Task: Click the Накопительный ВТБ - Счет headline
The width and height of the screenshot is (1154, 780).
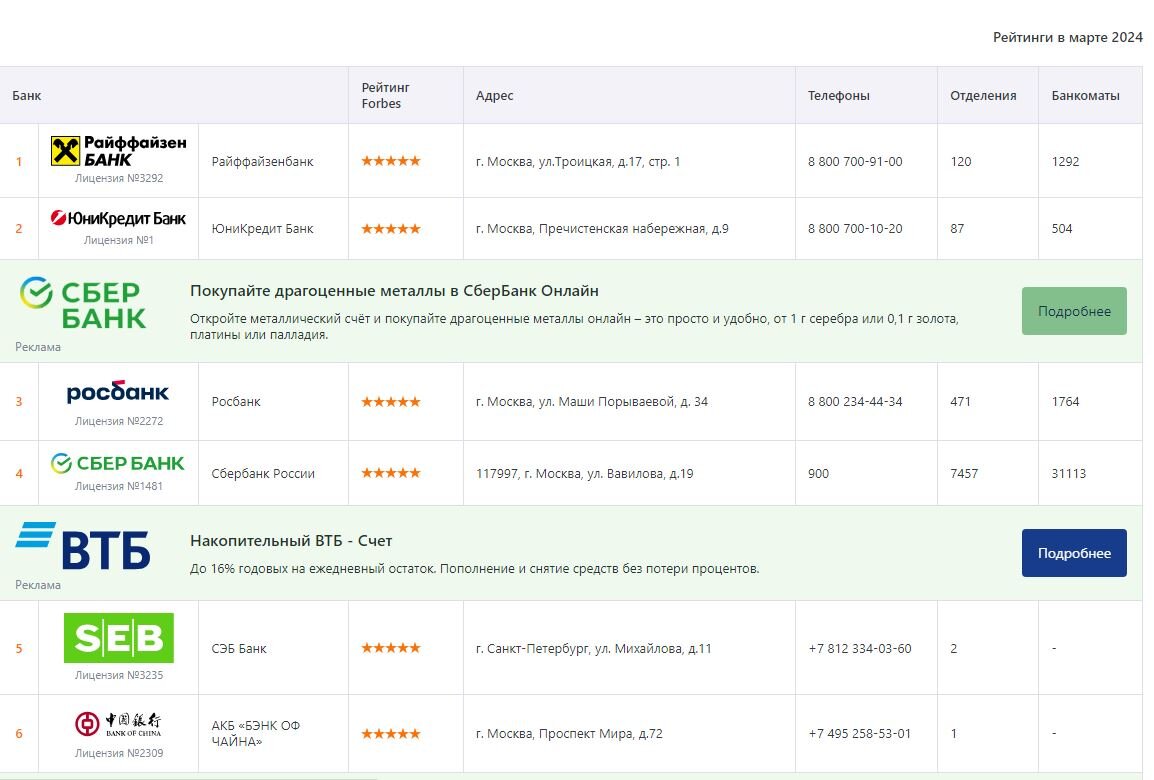Action: point(291,541)
